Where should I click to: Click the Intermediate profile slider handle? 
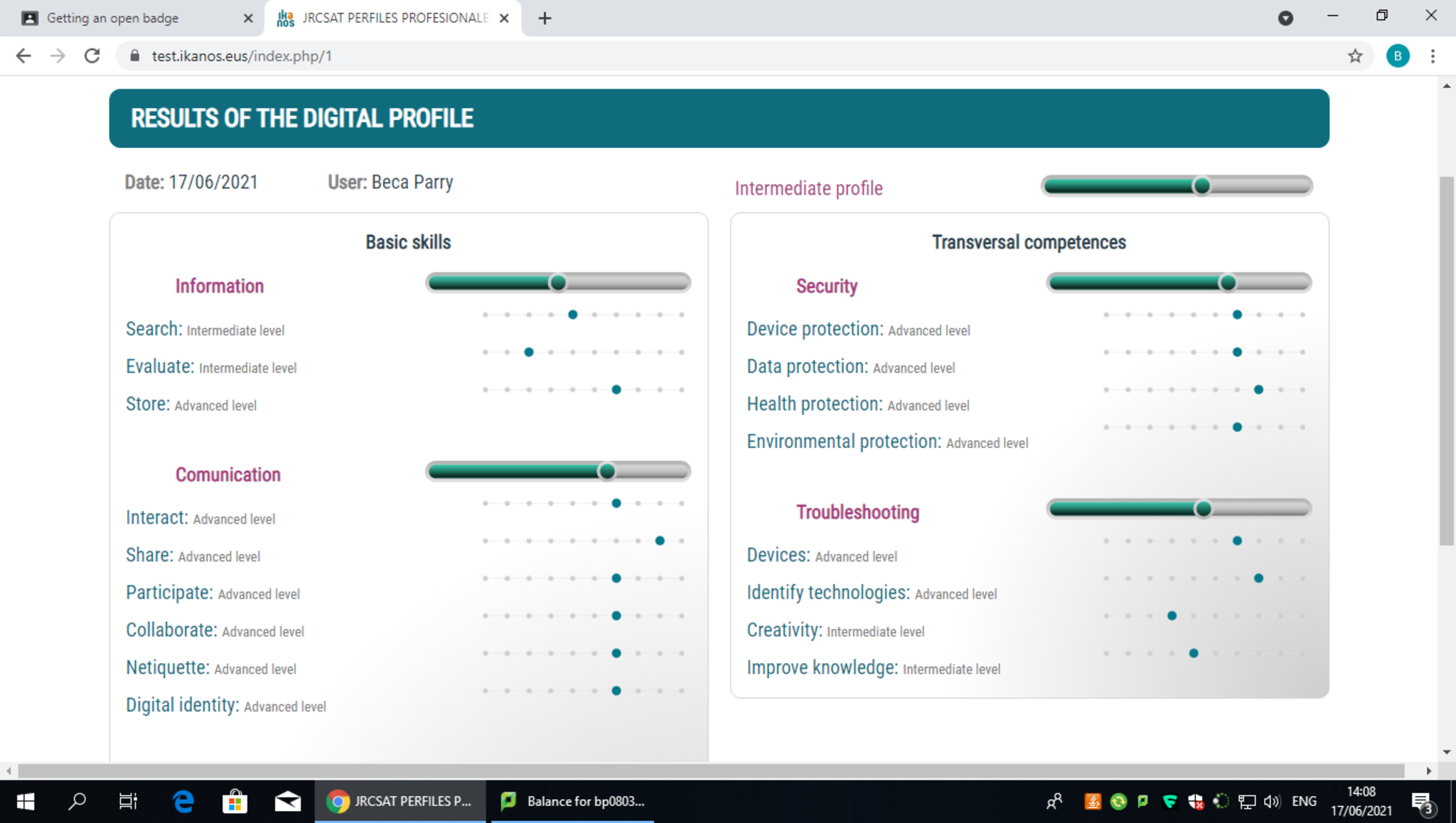click(1201, 186)
